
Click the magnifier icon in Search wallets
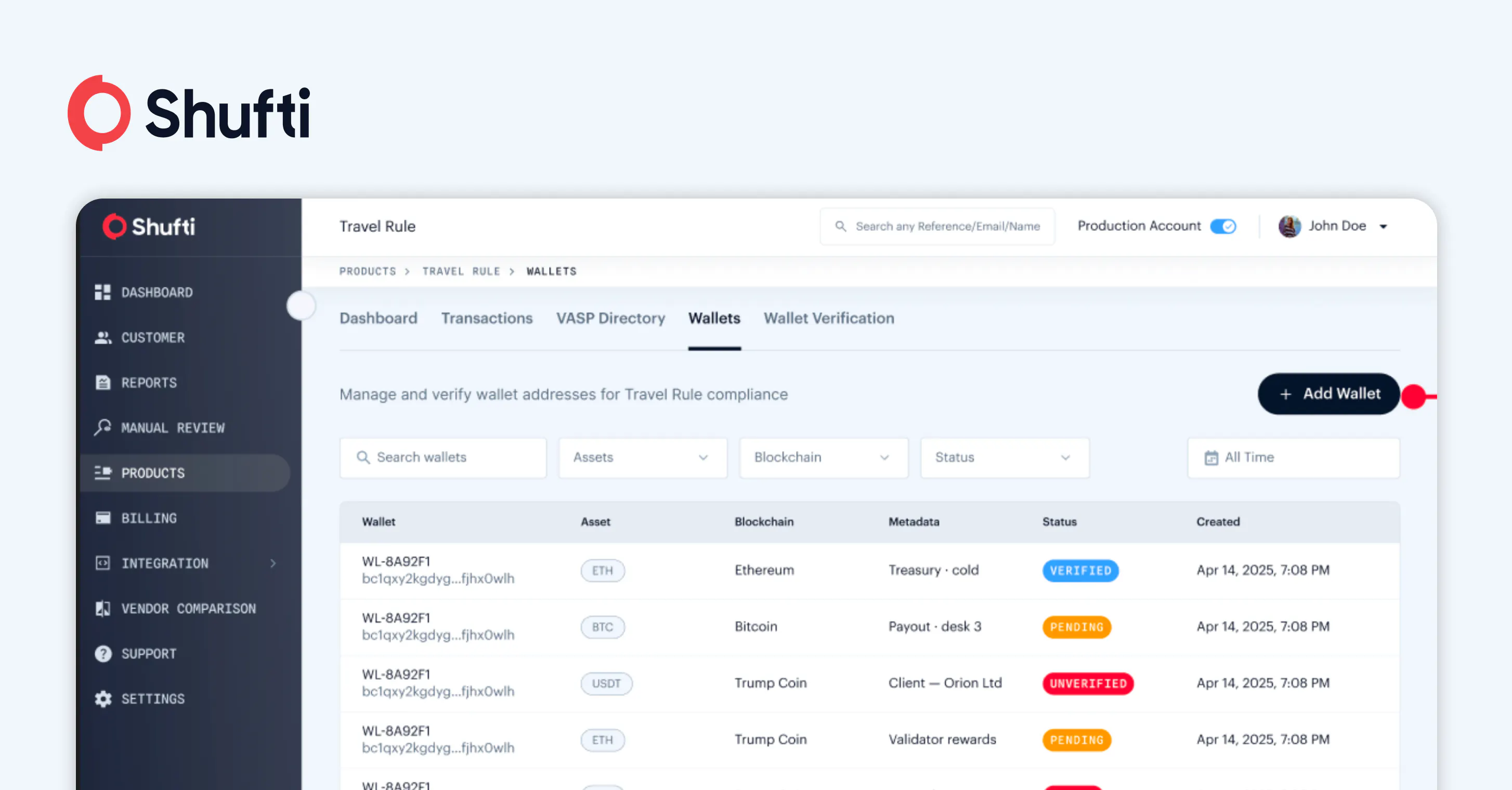click(x=363, y=457)
